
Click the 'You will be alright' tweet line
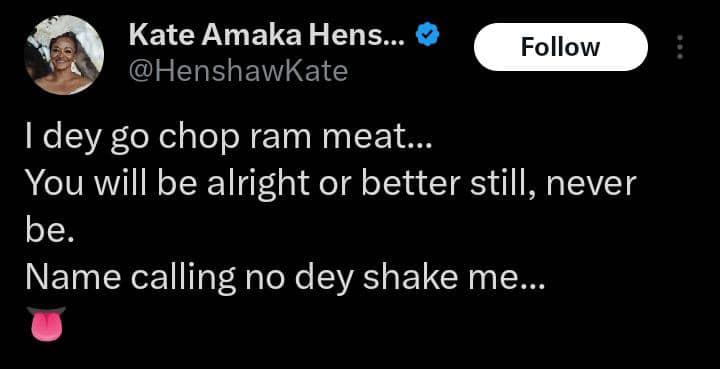coord(331,184)
